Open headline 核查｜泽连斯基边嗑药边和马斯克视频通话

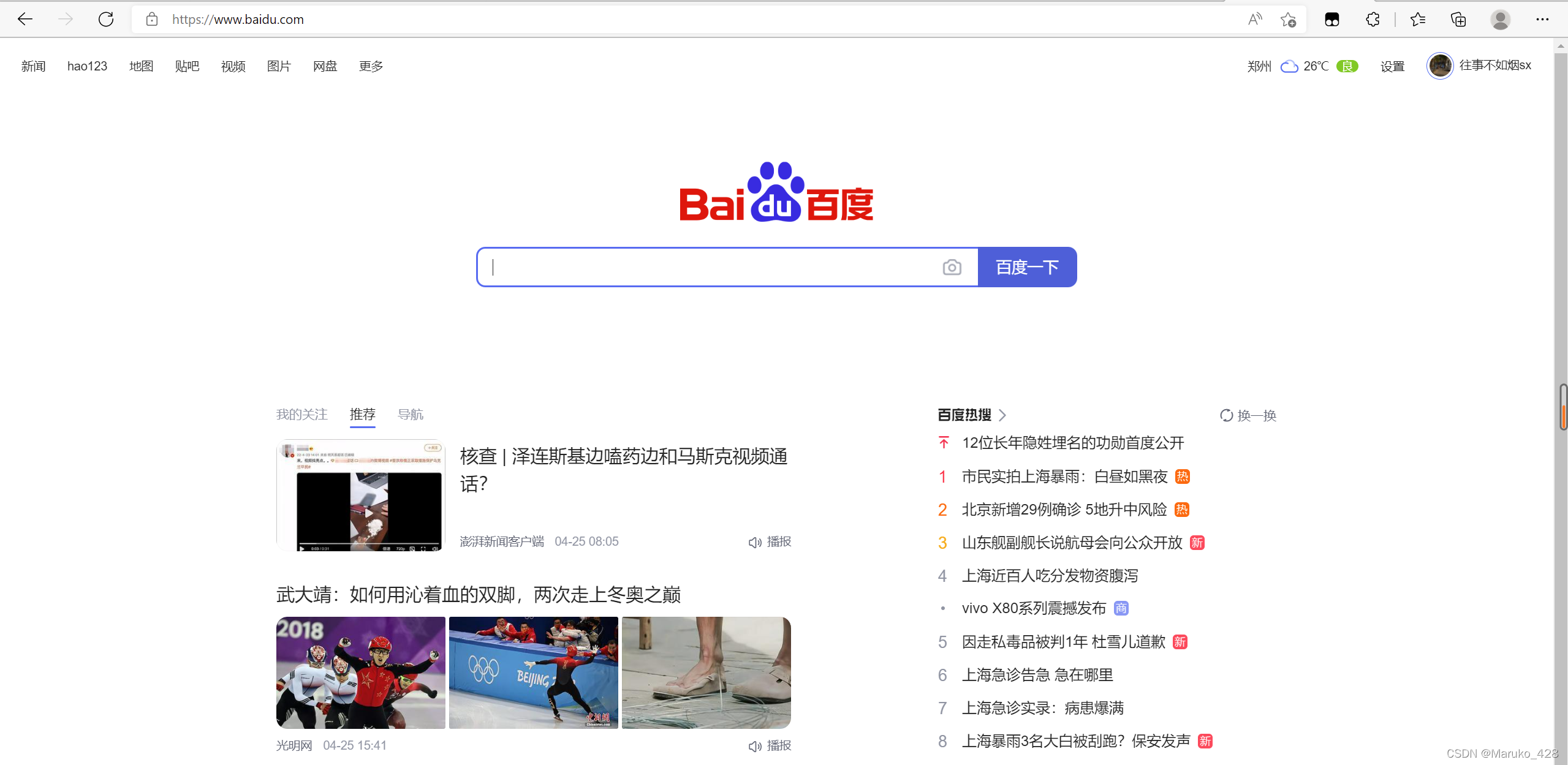[x=624, y=470]
